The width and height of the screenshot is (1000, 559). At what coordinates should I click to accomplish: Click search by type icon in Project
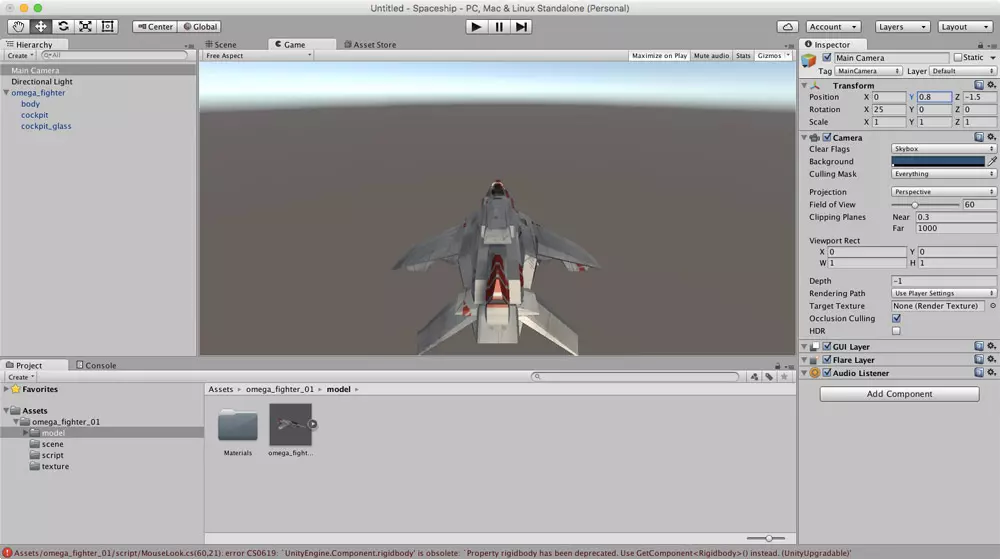(754, 377)
